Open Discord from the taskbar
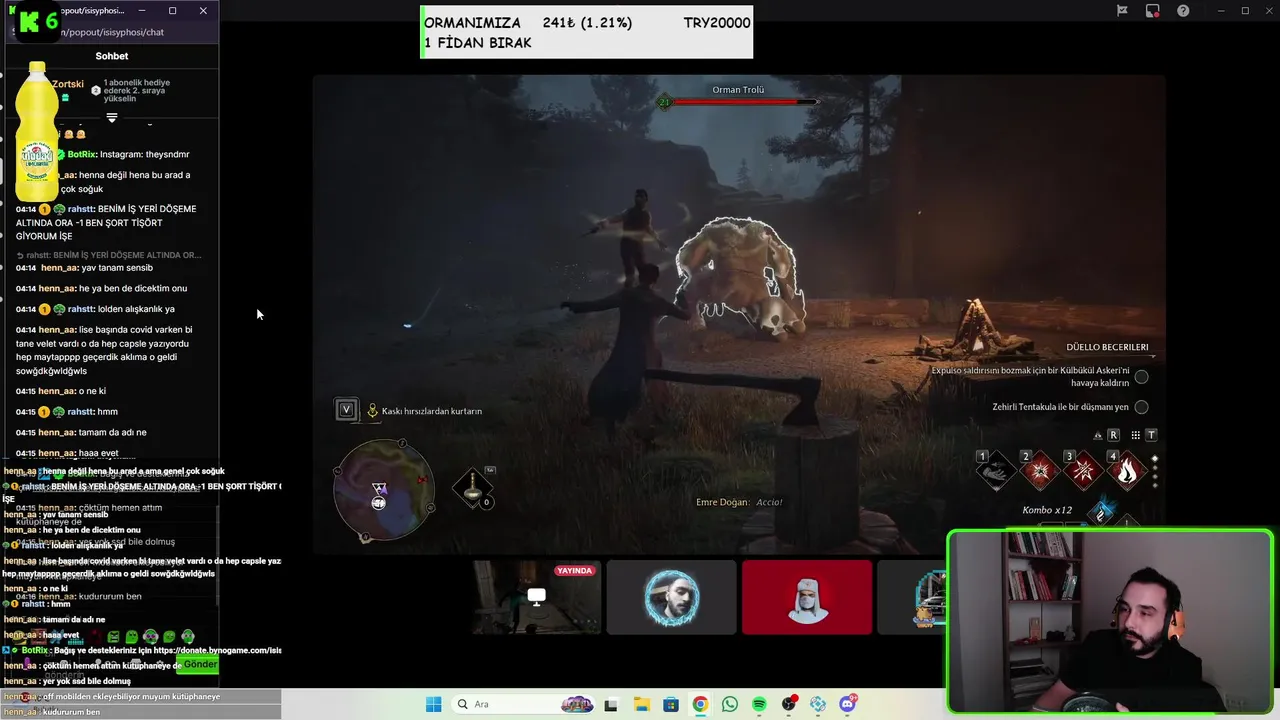 [849, 704]
